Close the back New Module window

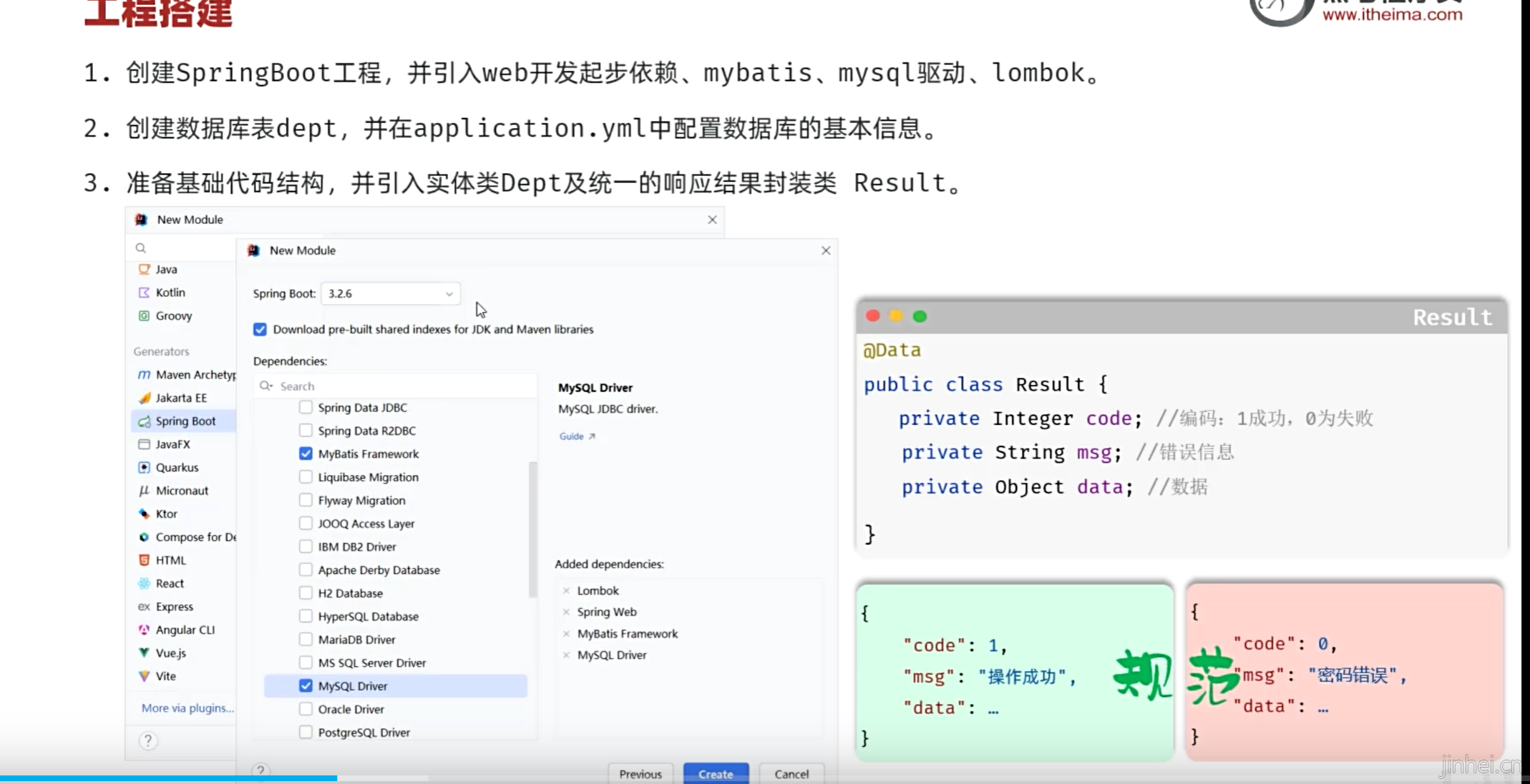tap(712, 220)
